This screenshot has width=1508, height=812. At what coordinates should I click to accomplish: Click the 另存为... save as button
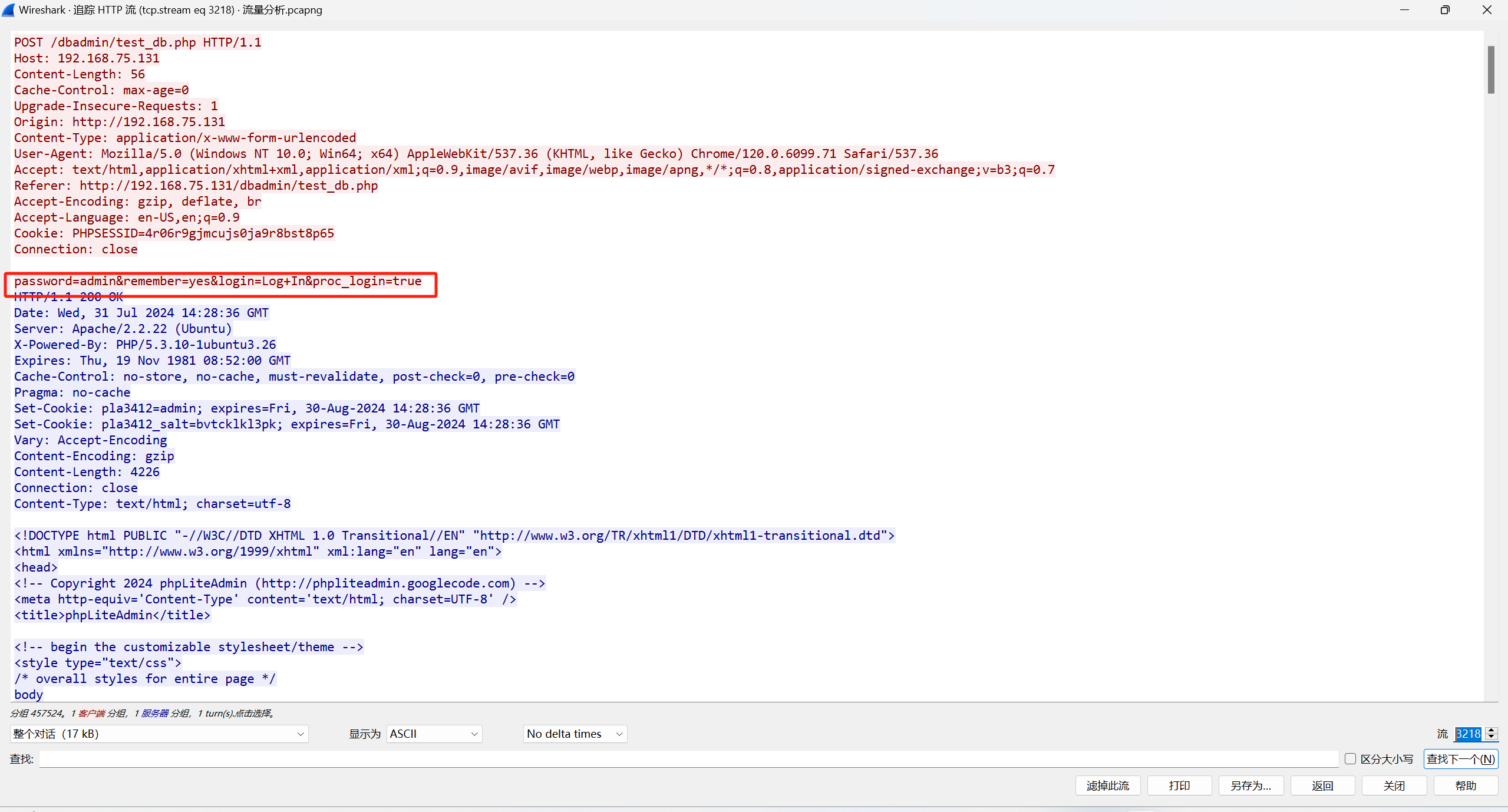(1250, 785)
